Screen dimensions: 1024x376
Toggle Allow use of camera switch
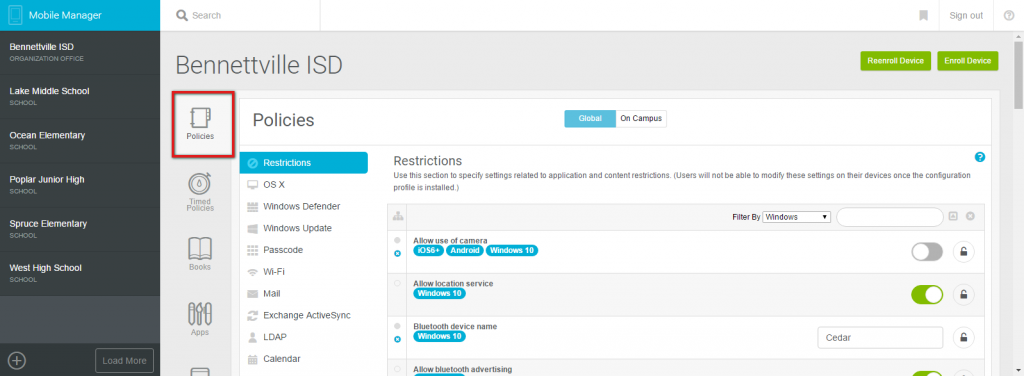click(x=927, y=252)
